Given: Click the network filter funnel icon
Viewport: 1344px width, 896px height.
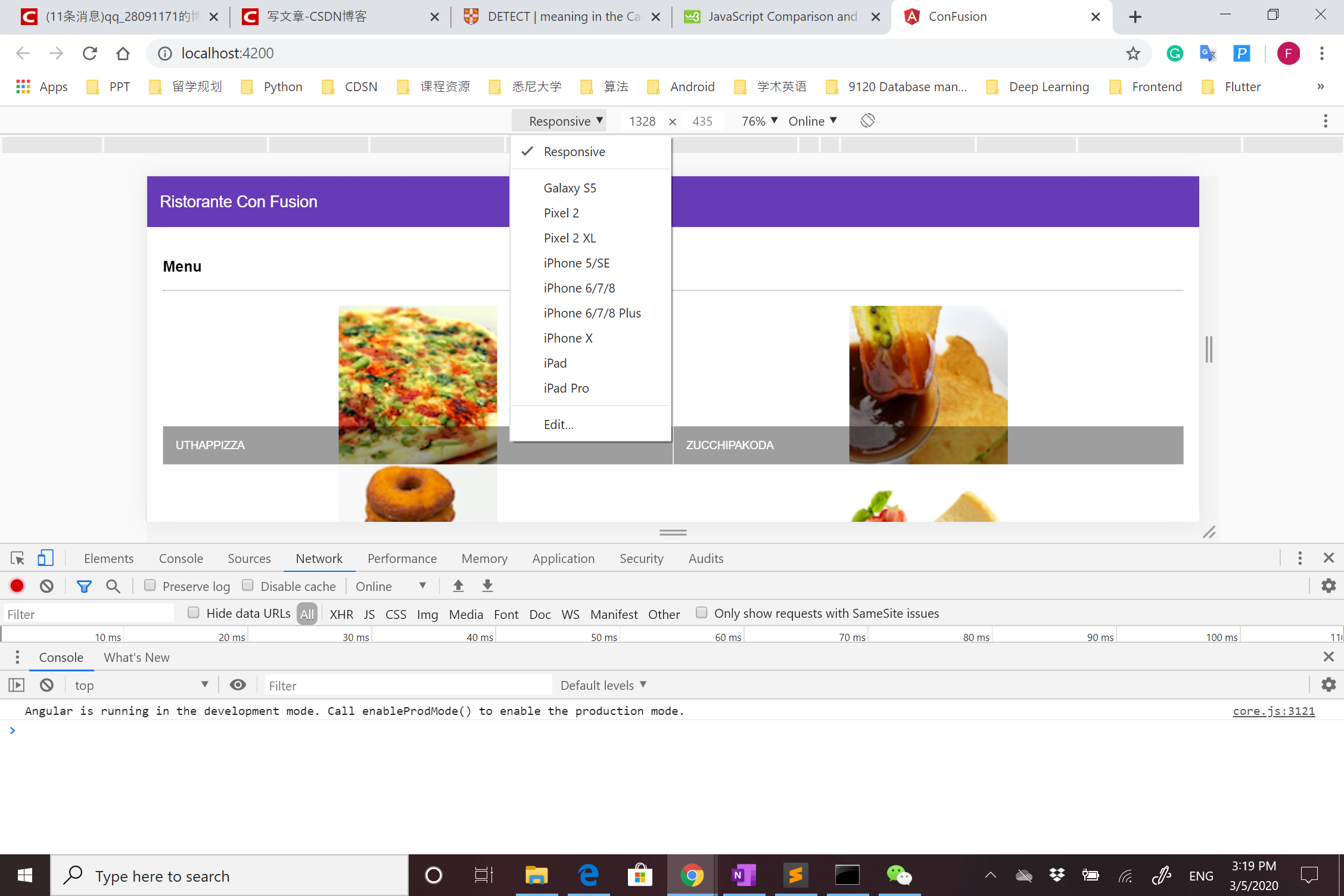Looking at the screenshot, I should pyautogui.click(x=84, y=586).
